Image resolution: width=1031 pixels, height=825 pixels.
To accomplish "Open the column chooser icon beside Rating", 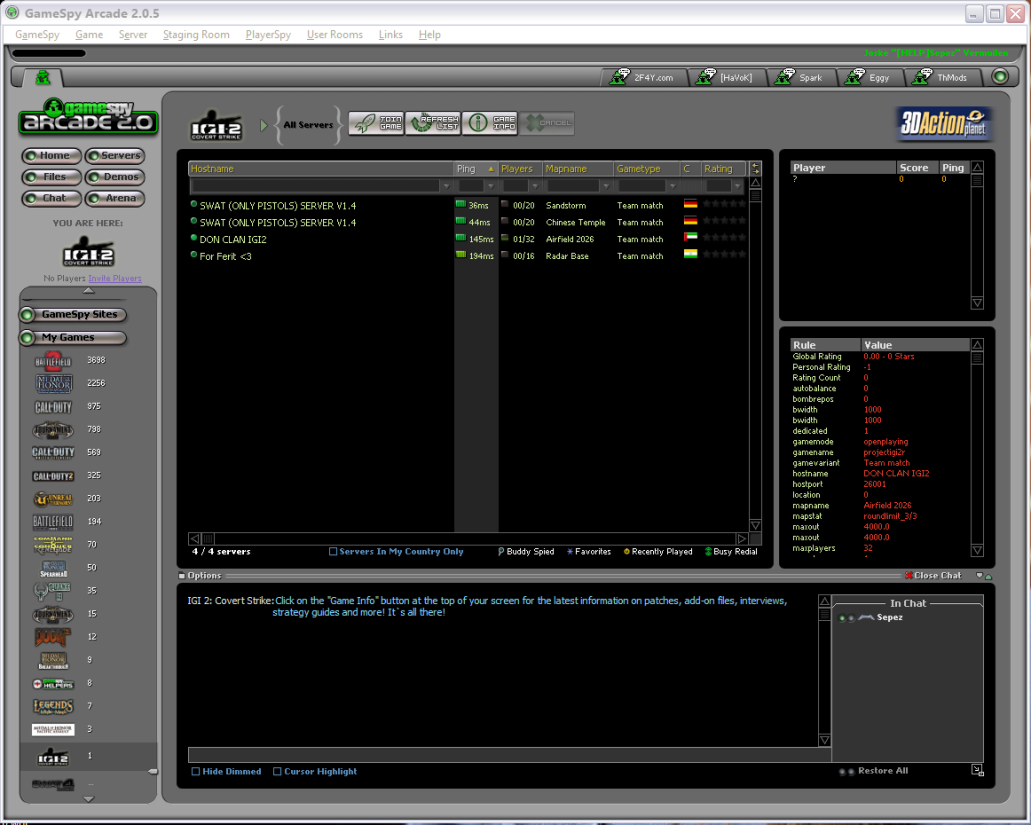I will coord(755,169).
